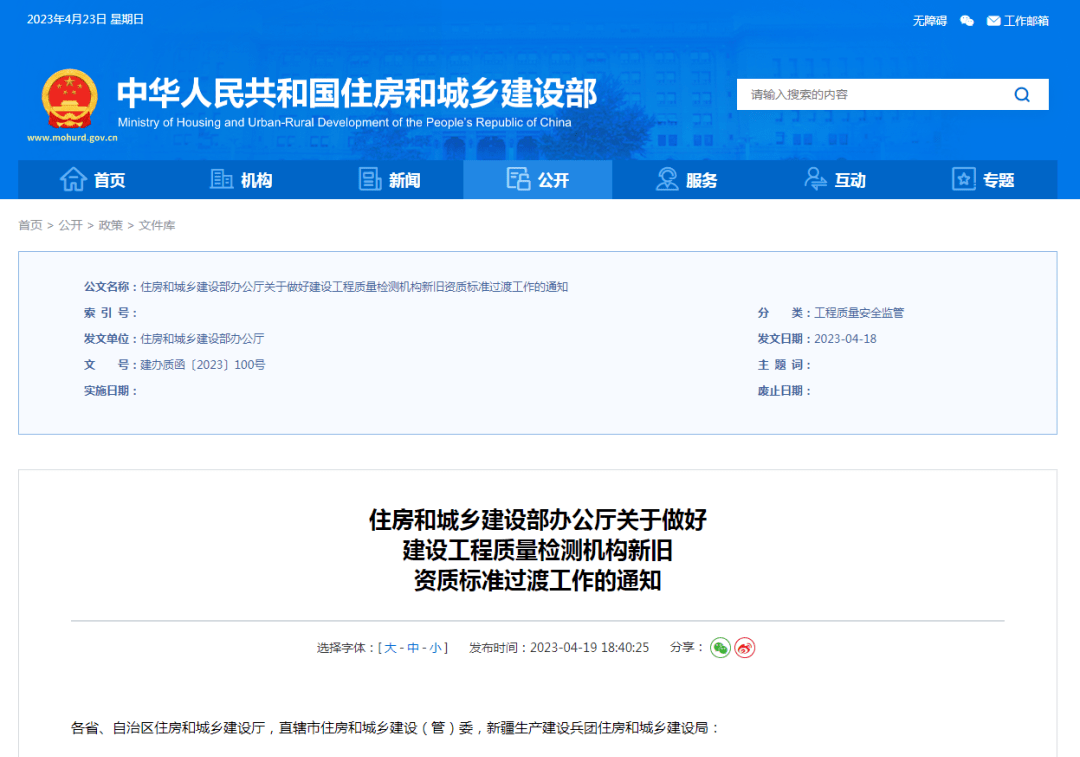Go to 首页 home navigation tab
Viewport: 1080px width, 757px height.
pos(93,180)
